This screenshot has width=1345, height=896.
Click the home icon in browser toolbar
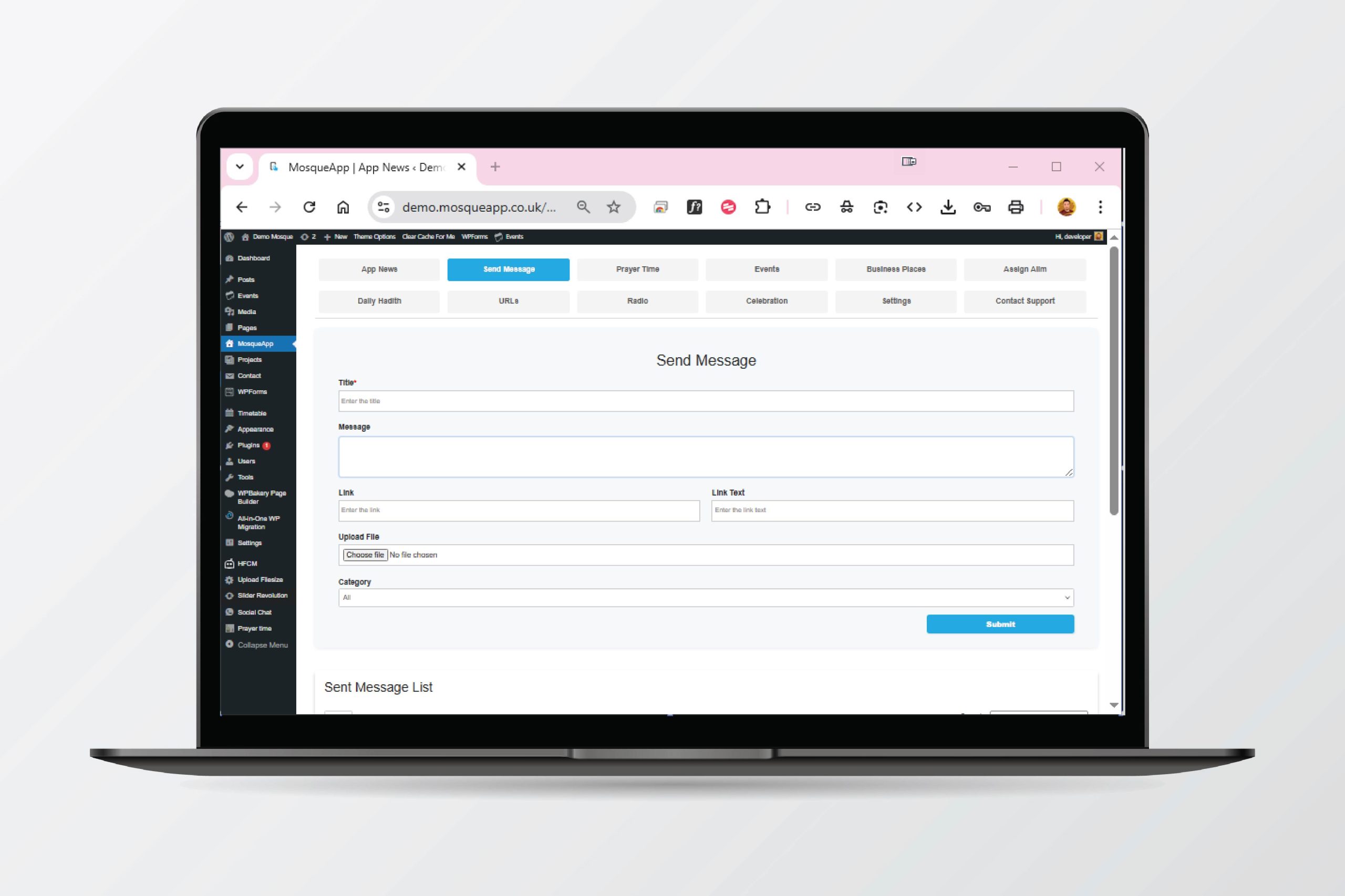pyautogui.click(x=343, y=207)
